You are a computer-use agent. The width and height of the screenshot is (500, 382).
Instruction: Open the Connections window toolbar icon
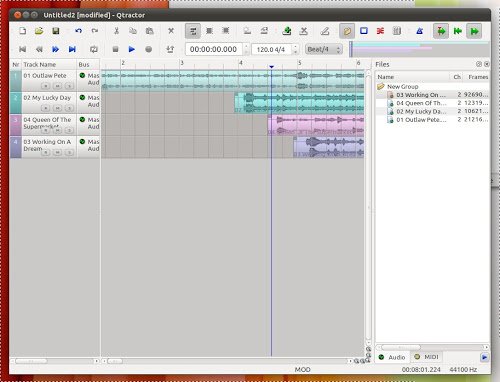[380, 31]
